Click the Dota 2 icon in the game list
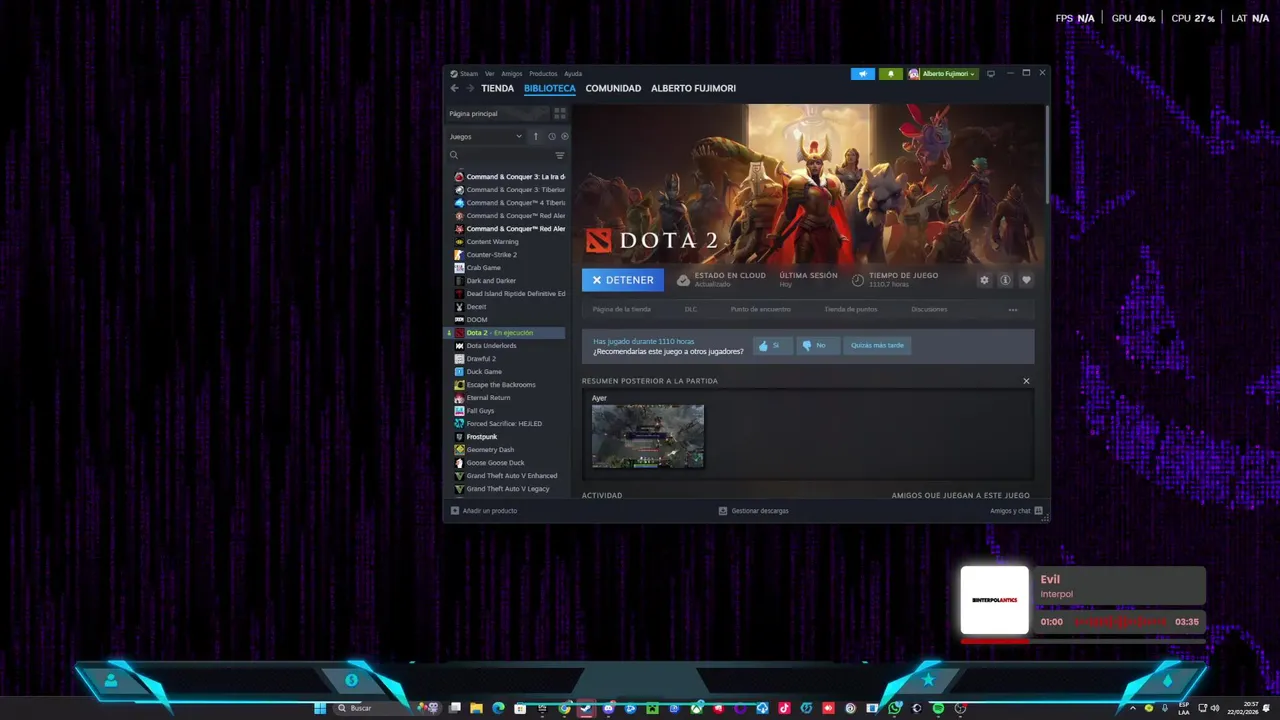 tap(459, 333)
